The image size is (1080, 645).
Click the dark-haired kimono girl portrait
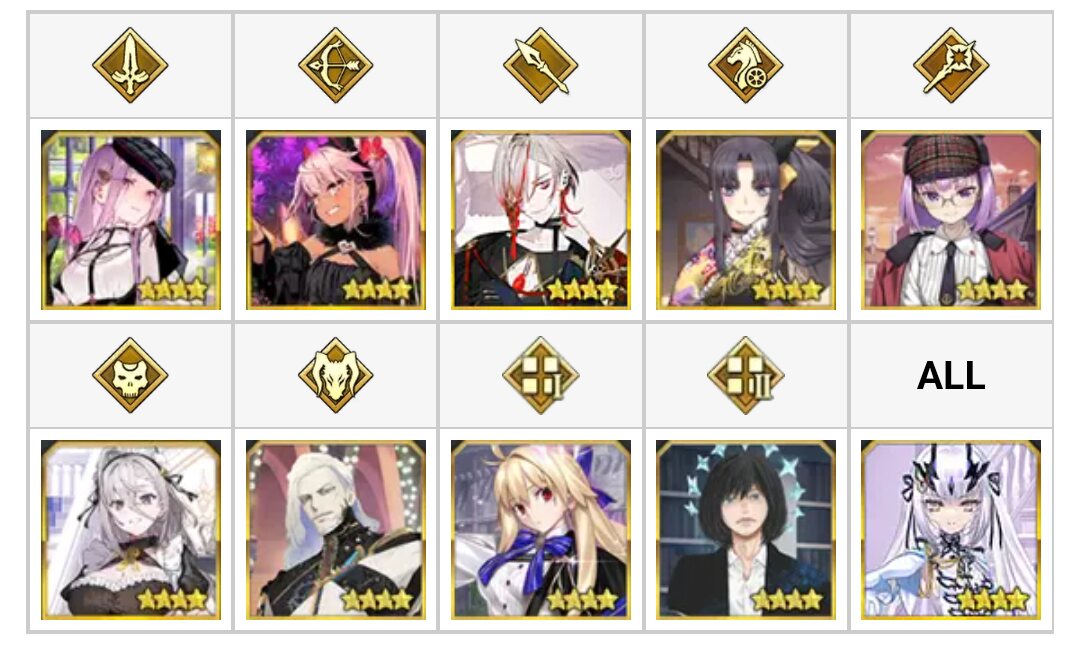click(746, 220)
